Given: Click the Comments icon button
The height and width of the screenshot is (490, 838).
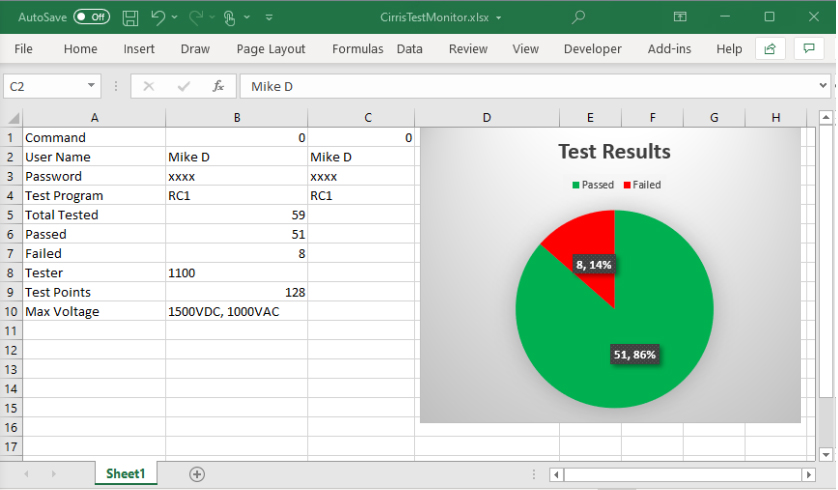Looking at the screenshot, I should pyautogui.click(x=809, y=49).
